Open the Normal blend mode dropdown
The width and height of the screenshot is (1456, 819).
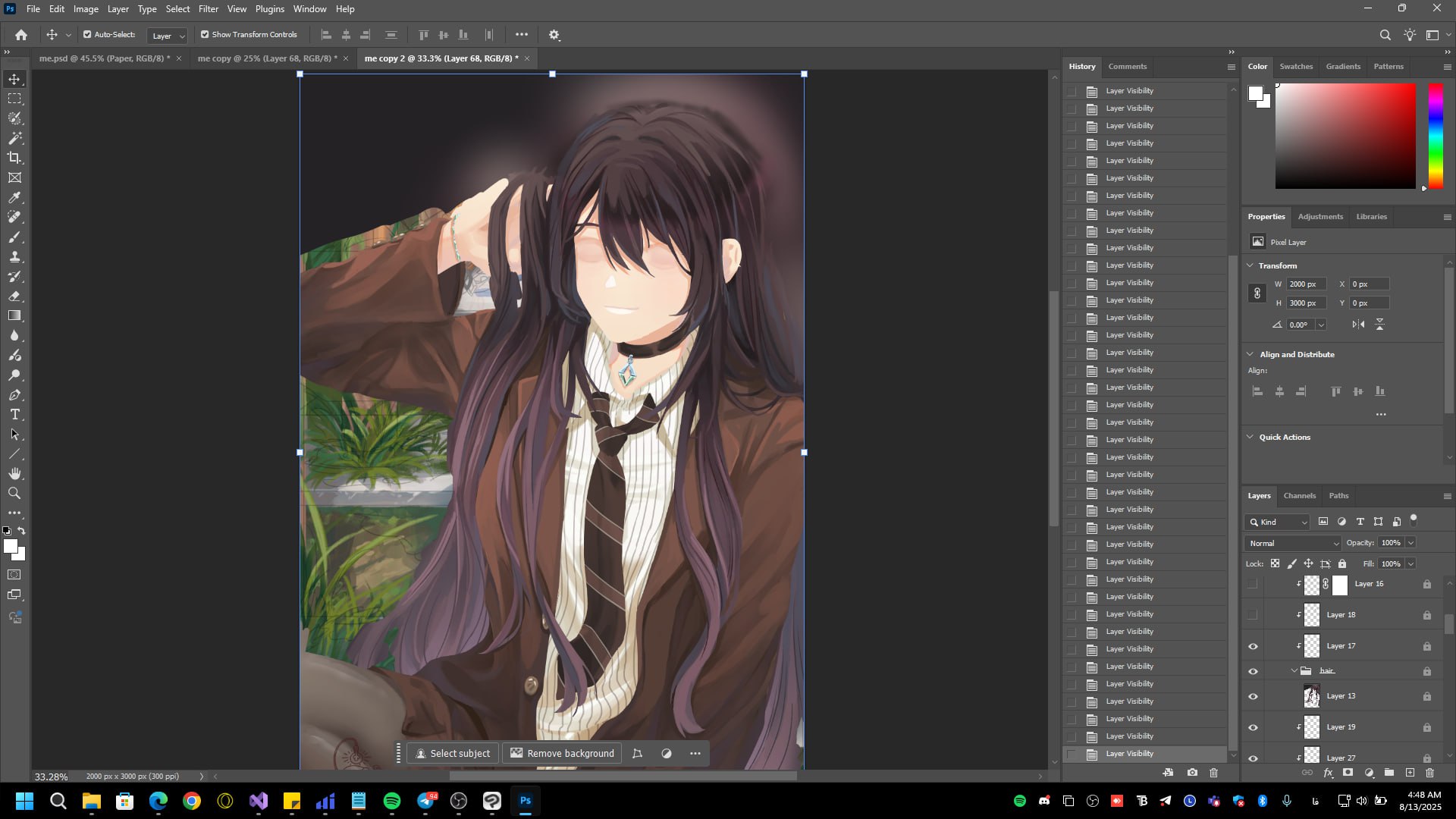click(x=1293, y=544)
